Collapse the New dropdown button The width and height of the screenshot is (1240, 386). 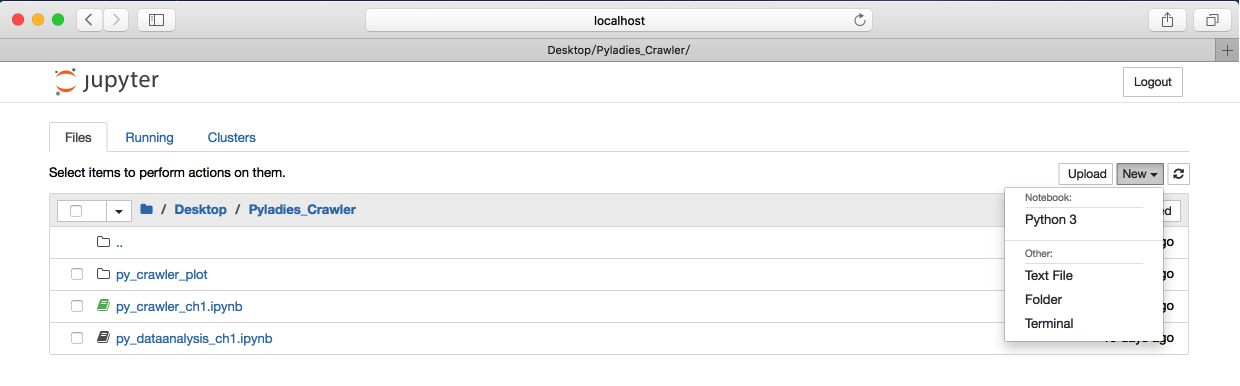tap(1140, 174)
